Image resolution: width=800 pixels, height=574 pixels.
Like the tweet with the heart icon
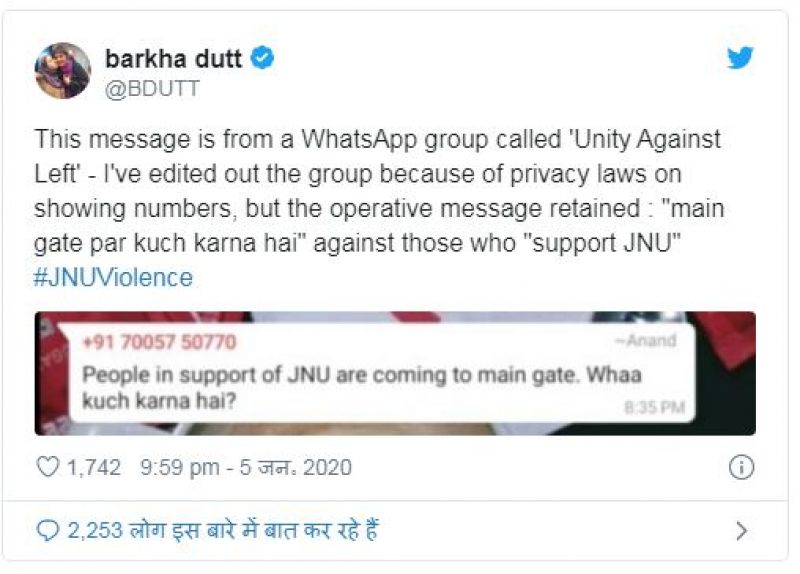click(48, 467)
